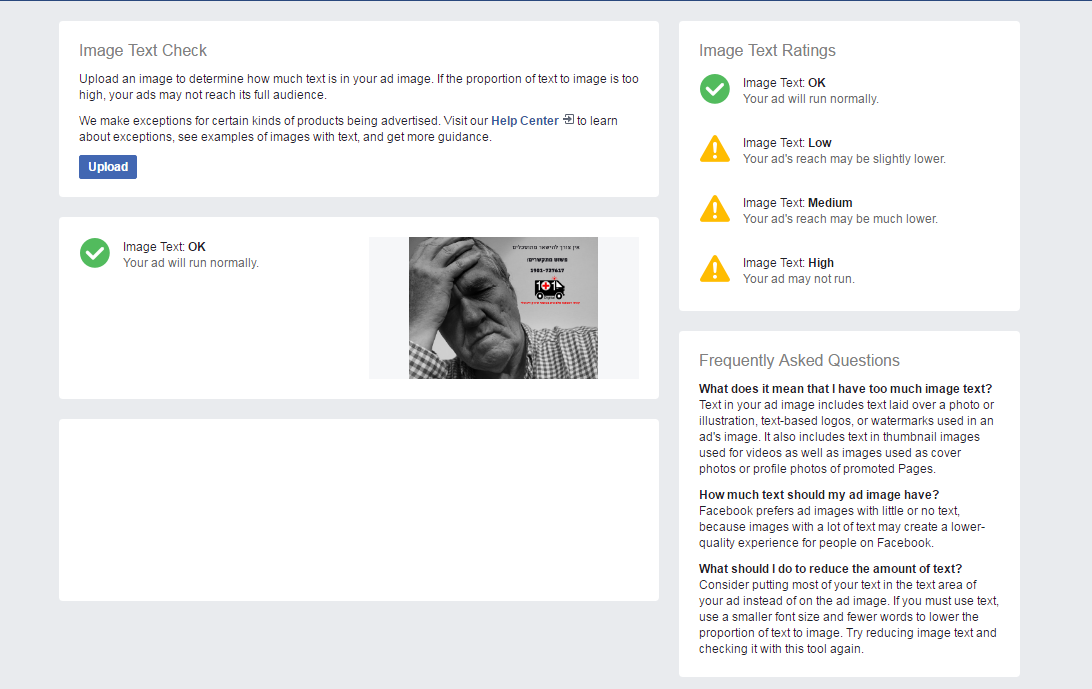Click the warning icon for High rating
This screenshot has height=689, width=1092.
tap(715, 269)
